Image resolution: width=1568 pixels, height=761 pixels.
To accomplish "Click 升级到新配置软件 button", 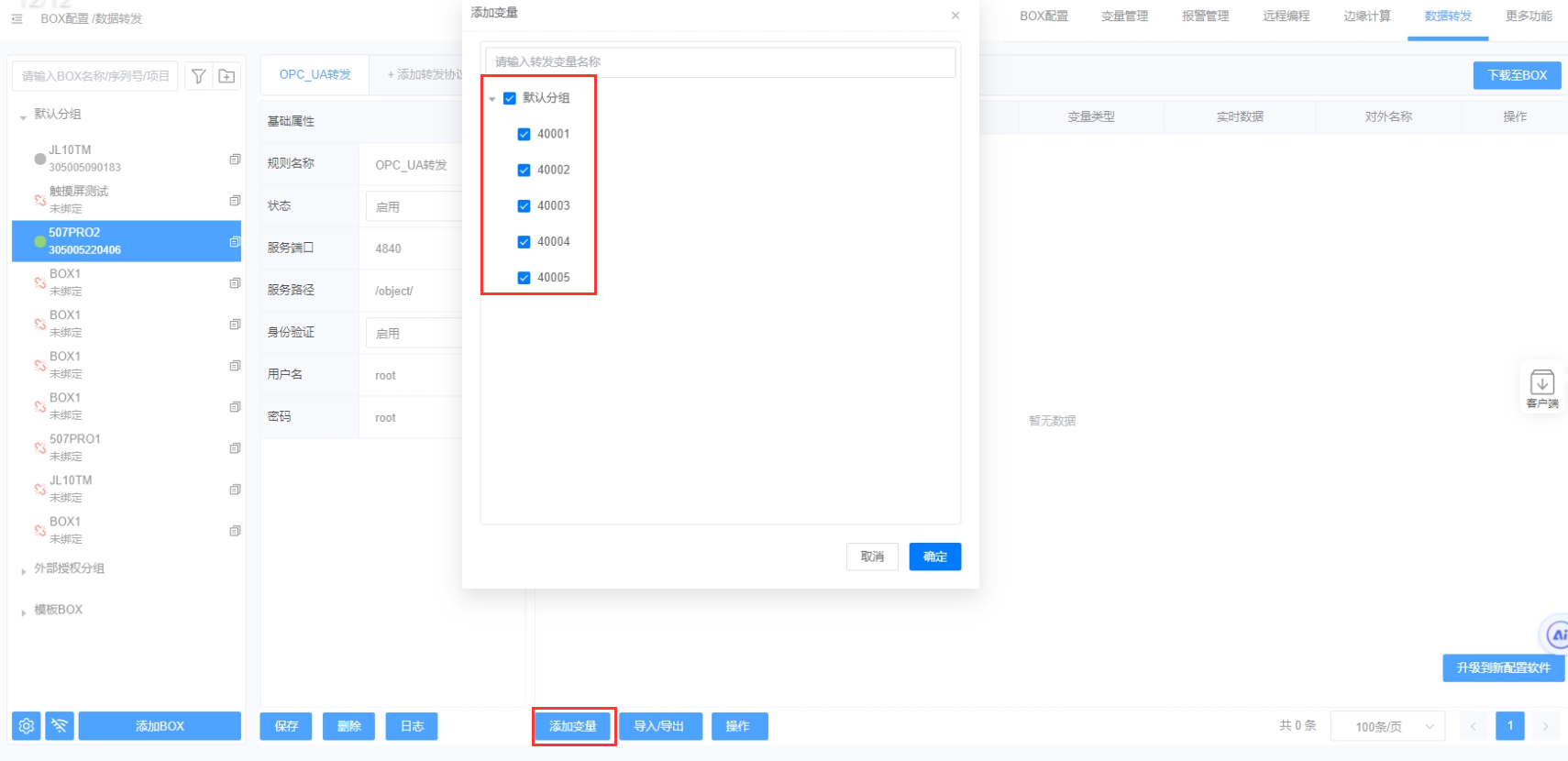I will [1503, 667].
